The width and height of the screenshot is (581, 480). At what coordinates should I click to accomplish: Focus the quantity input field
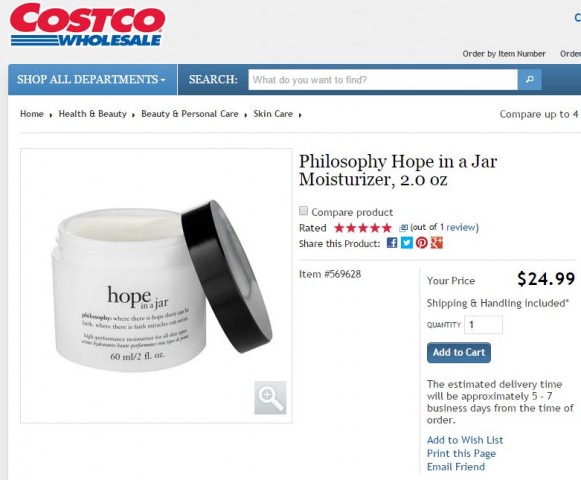tap(483, 325)
